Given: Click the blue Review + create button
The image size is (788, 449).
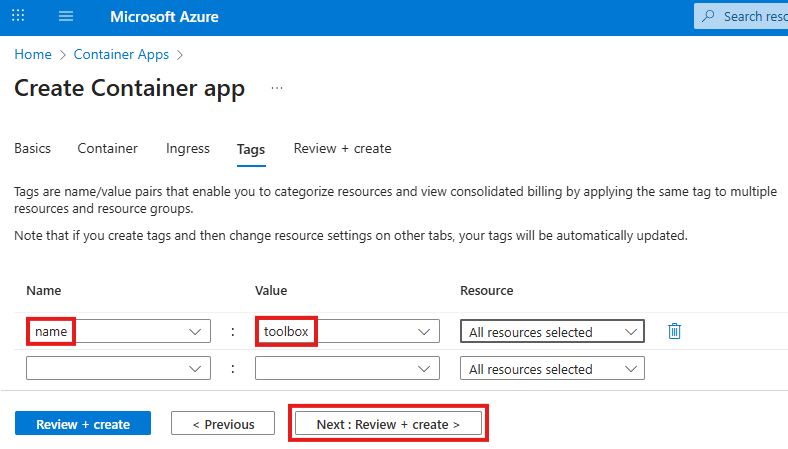Looking at the screenshot, I should [83, 424].
